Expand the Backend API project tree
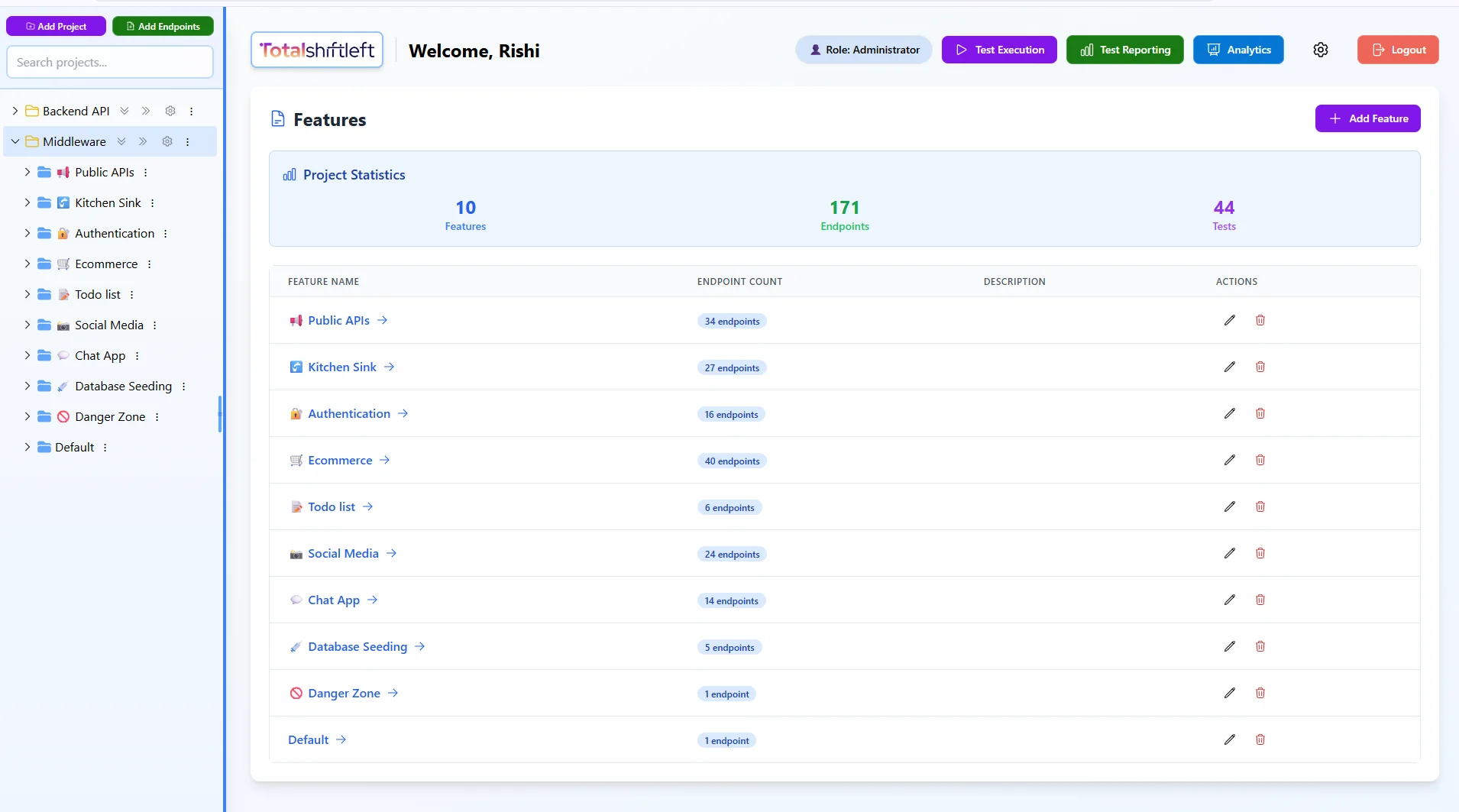 15,111
